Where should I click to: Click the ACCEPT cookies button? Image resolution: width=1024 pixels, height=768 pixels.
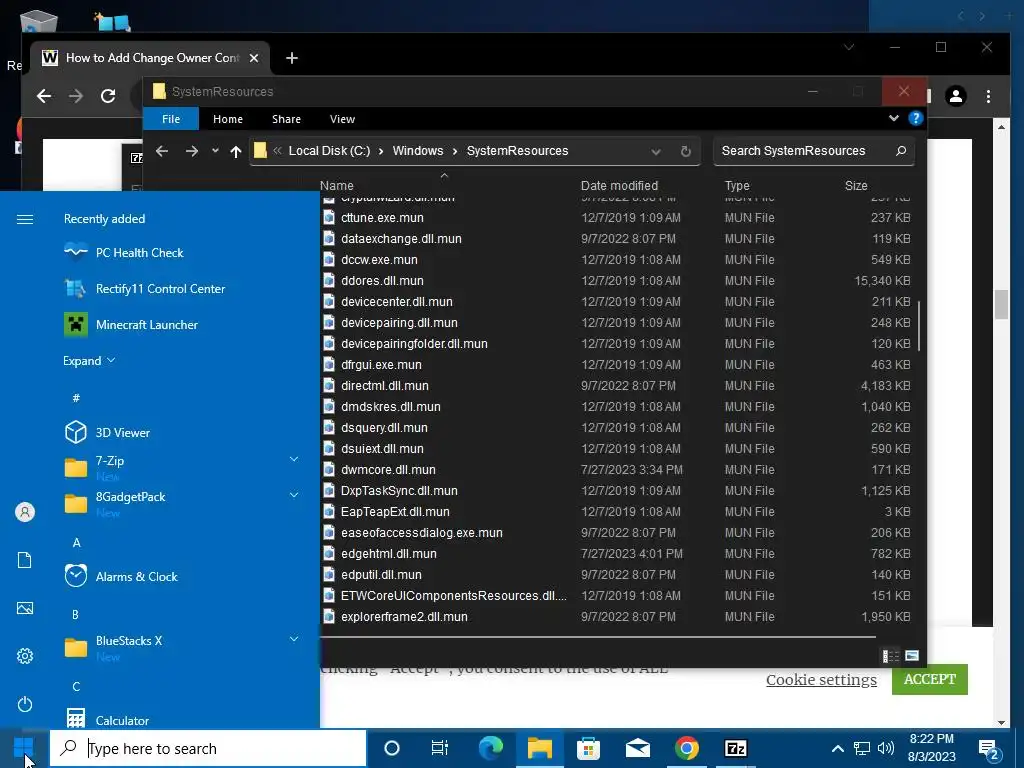point(929,679)
